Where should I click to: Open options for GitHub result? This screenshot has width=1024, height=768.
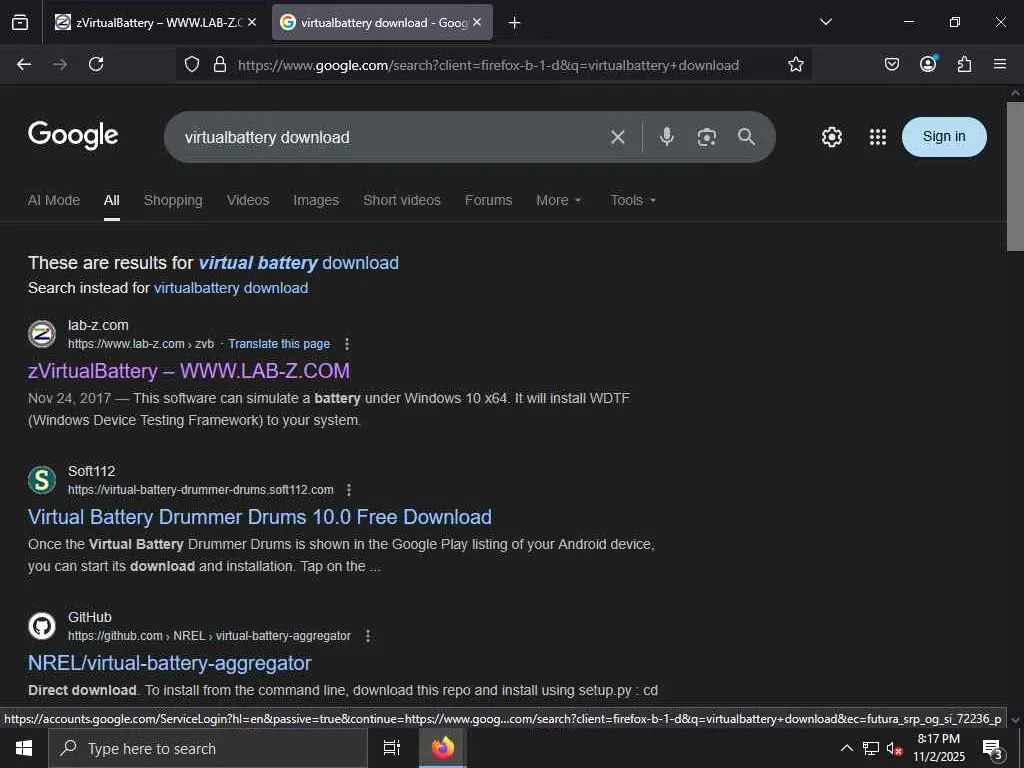click(368, 635)
